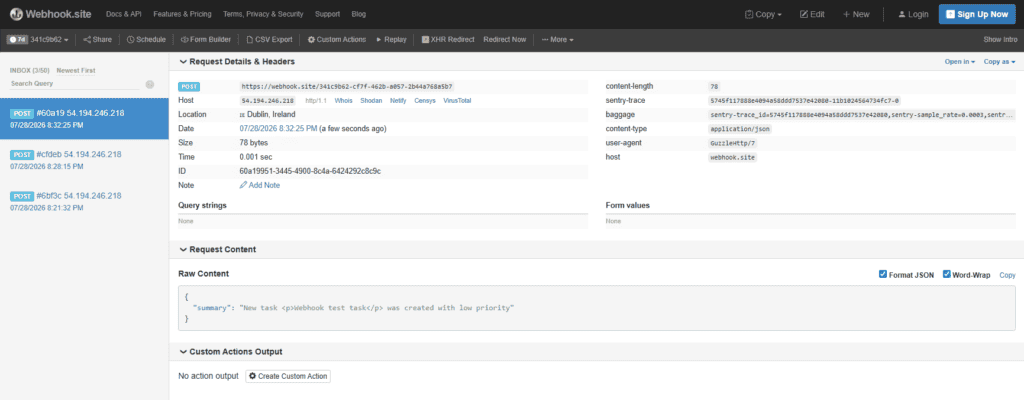This screenshot has height=400, width=1024.
Task: Click the Search Query input field
Action: click(74, 84)
